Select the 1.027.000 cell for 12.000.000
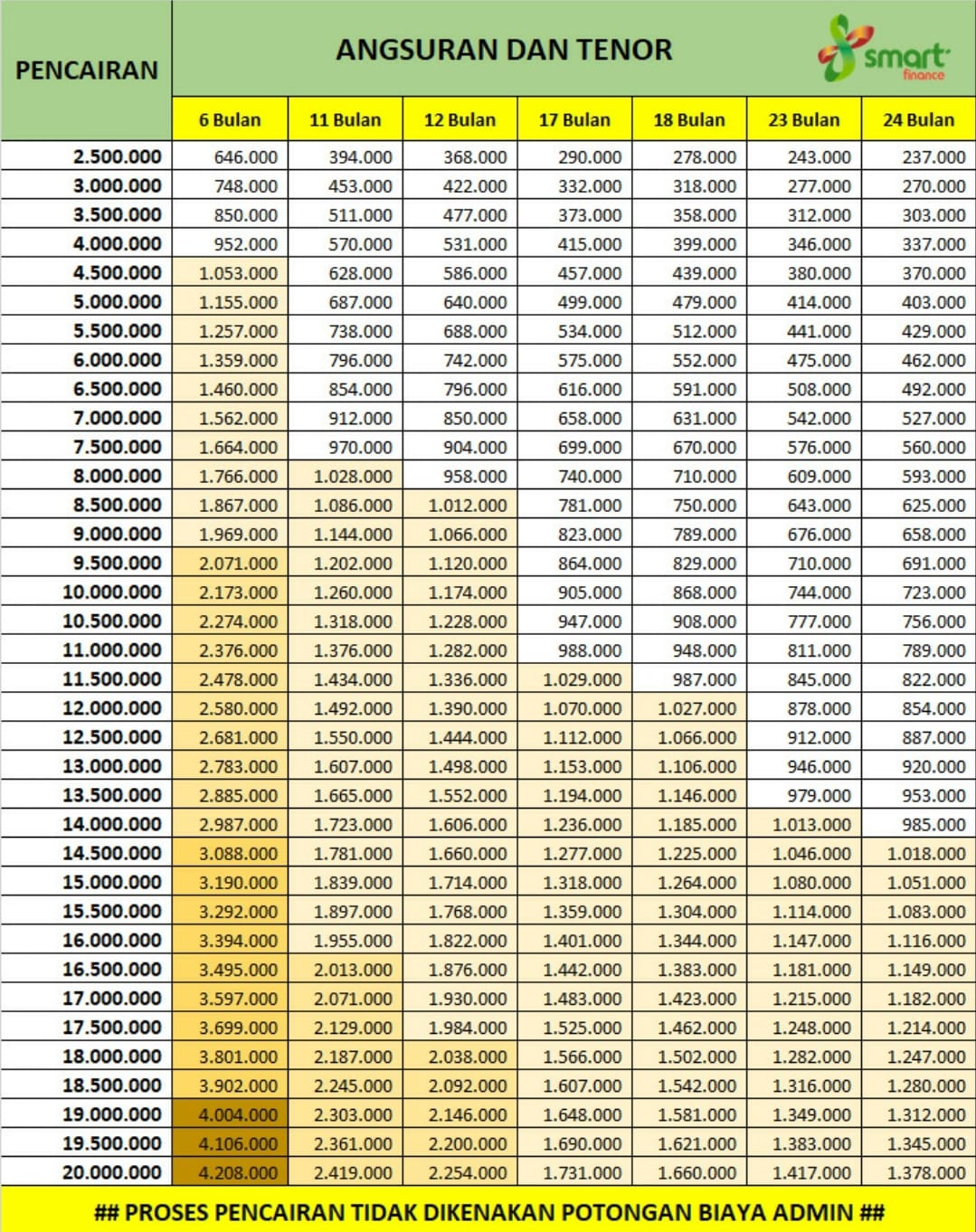 pos(689,707)
